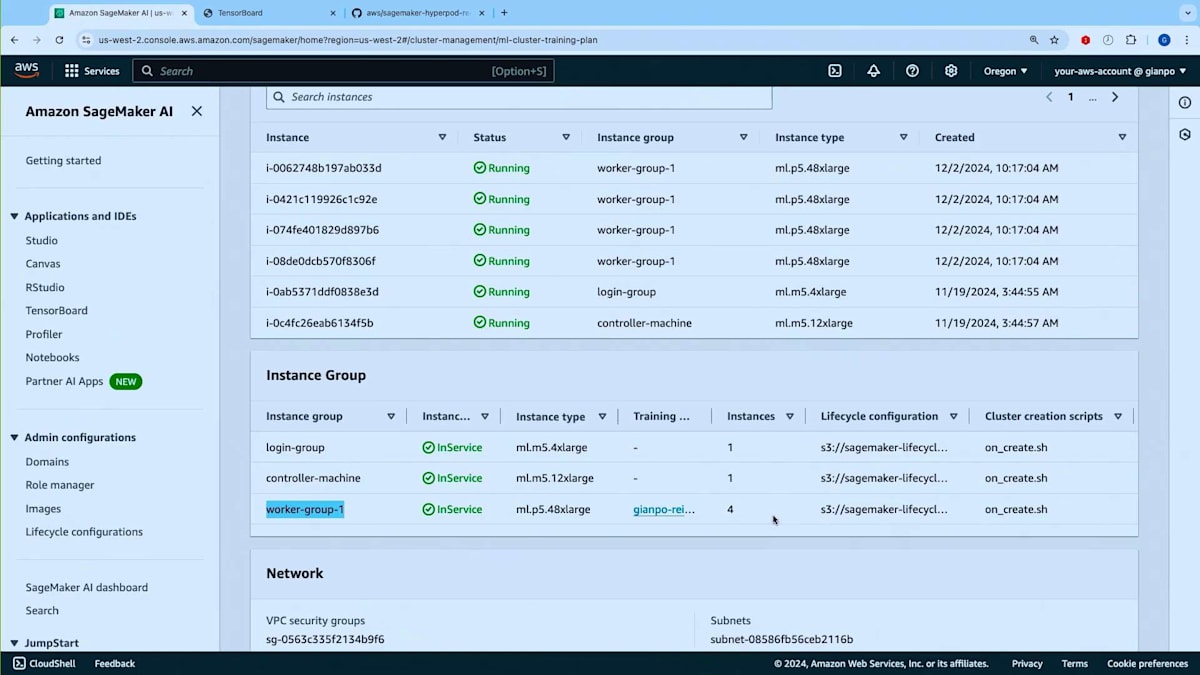Go to next page of instances
This screenshot has width=1200, height=675.
click(1115, 97)
